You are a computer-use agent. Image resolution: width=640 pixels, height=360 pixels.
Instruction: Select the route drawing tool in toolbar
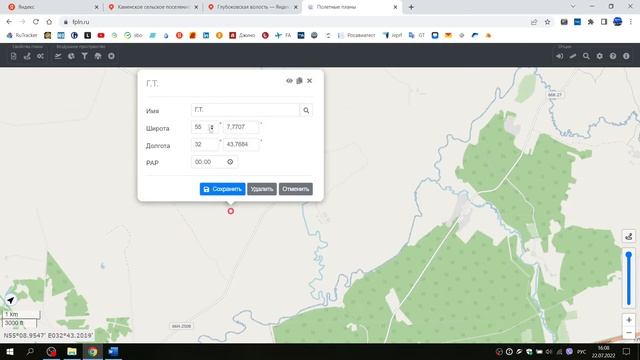pos(27,56)
